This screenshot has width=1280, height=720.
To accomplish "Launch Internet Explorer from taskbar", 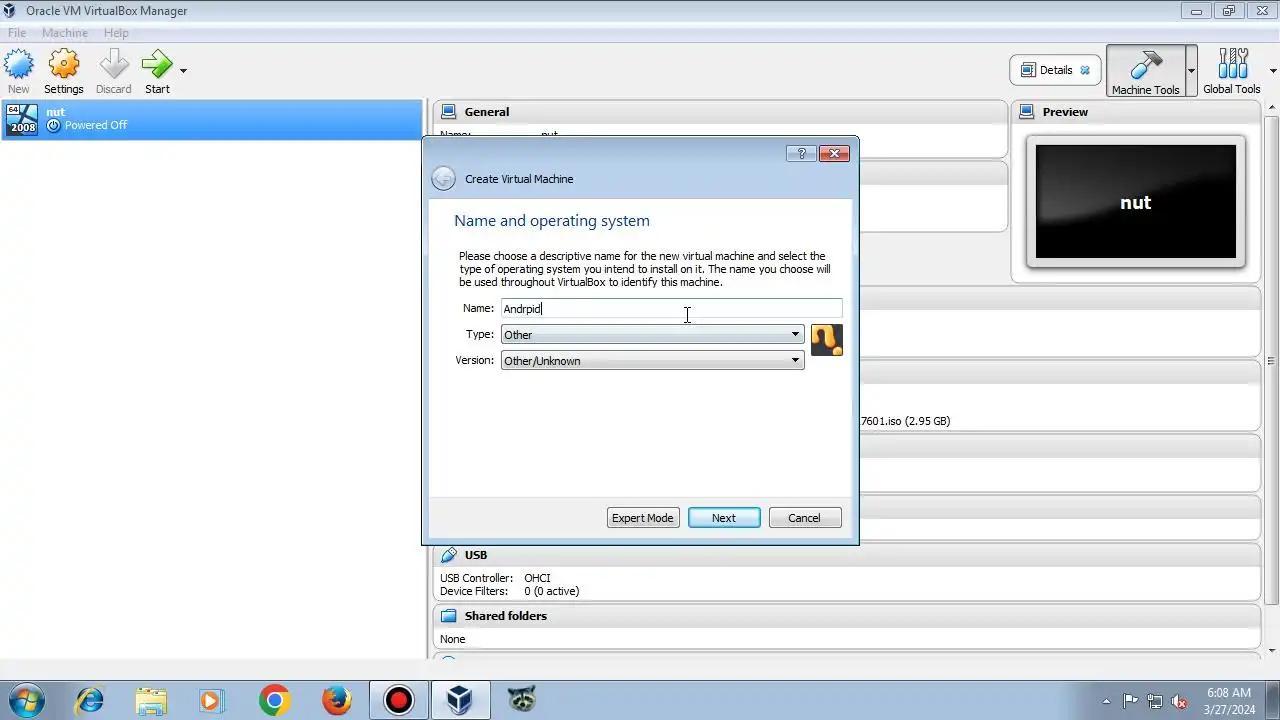I will click(89, 700).
